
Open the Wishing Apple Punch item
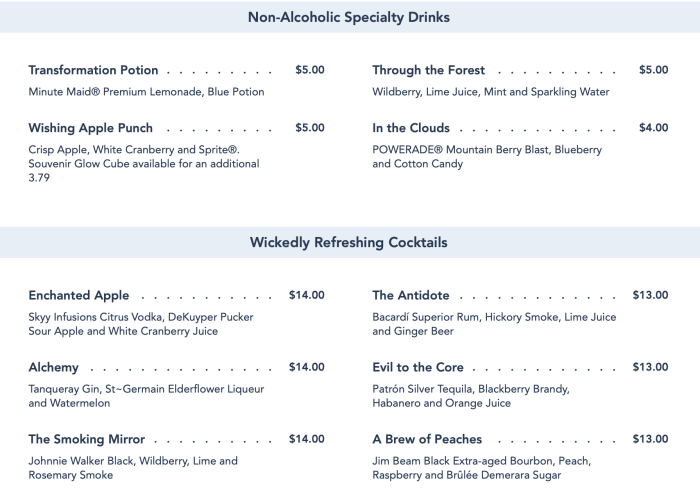tap(91, 128)
